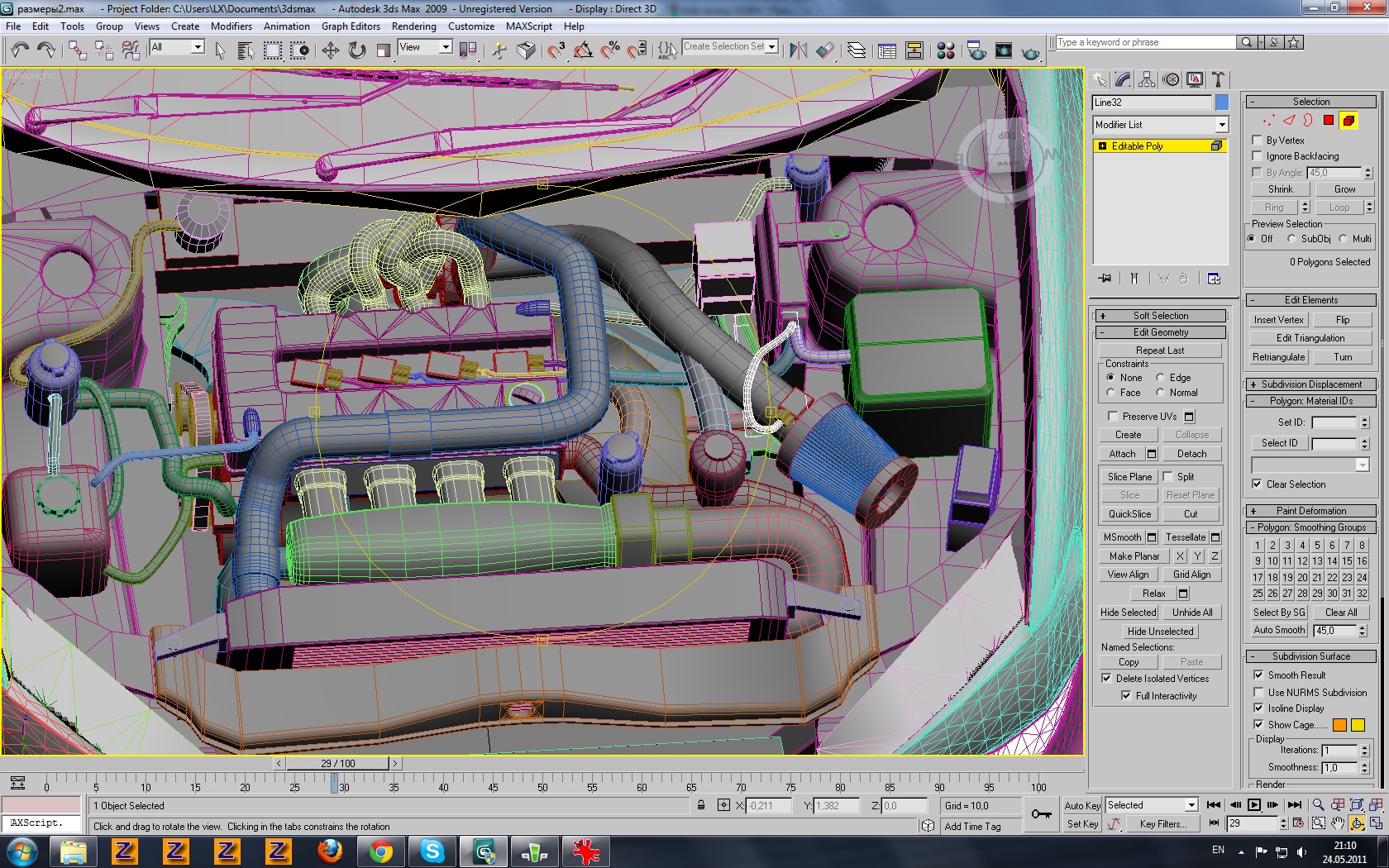
Task: Click the blue object color swatch
Action: coord(1221,103)
